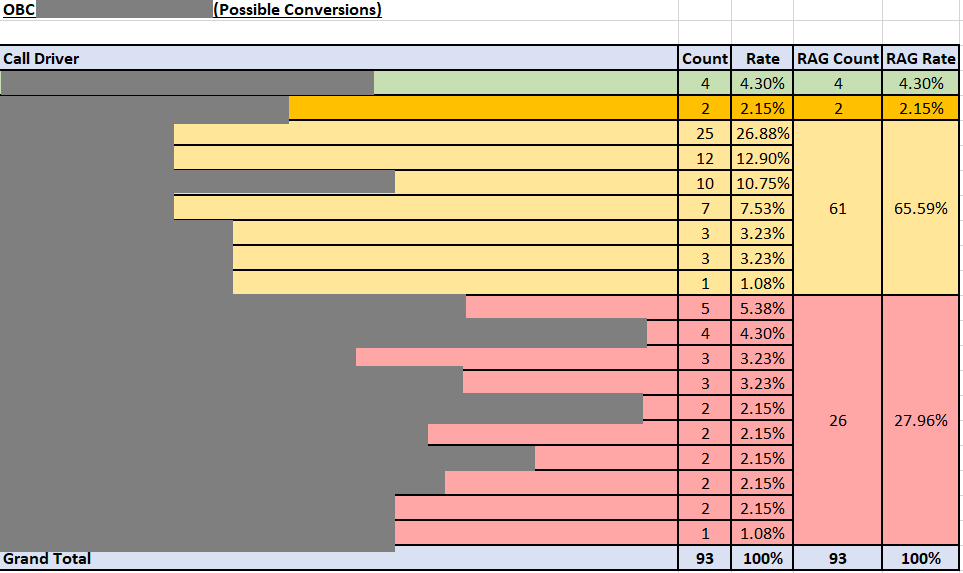The width and height of the screenshot is (963, 573).
Task: Click the Grand Total 100% in Rate column
Action: coord(762,558)
